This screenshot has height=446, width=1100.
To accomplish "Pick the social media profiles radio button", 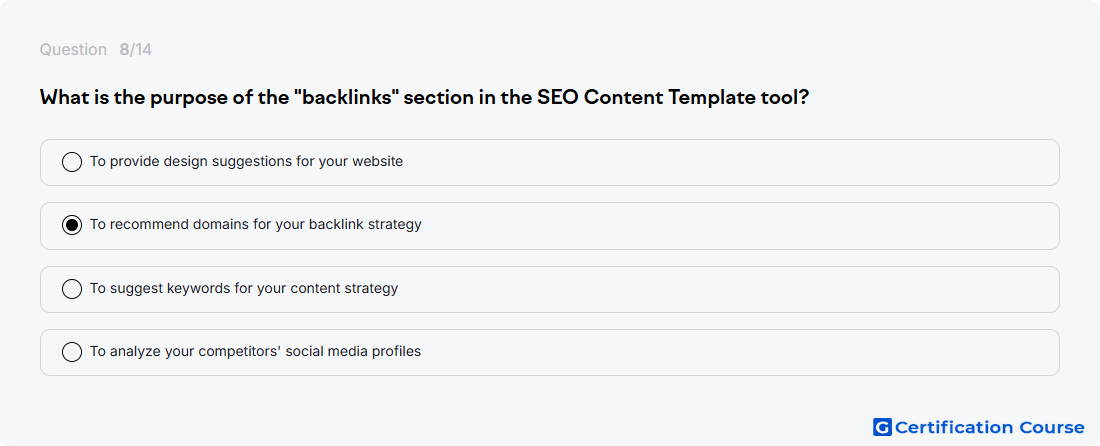I will point(72,352).
